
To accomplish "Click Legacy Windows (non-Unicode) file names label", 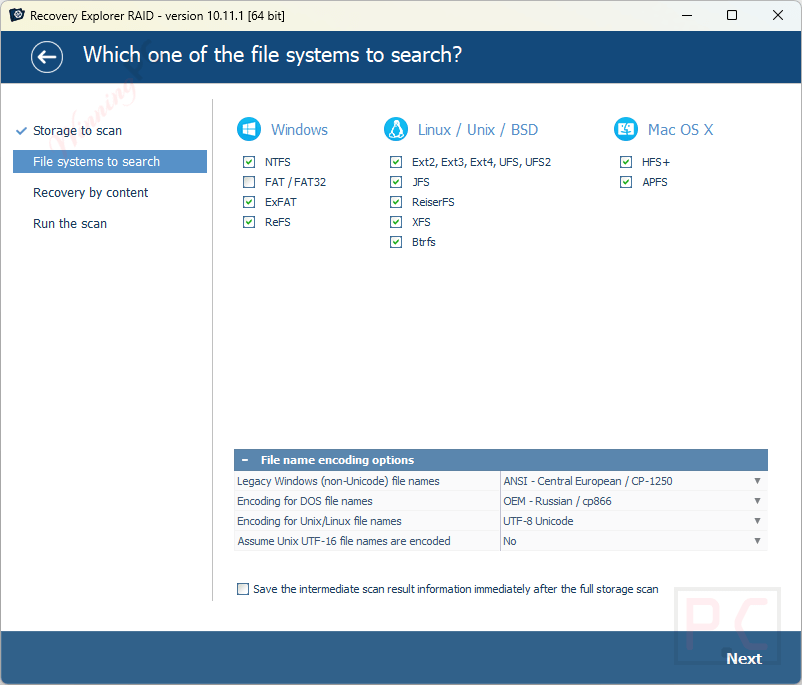I will pos(338,481).
